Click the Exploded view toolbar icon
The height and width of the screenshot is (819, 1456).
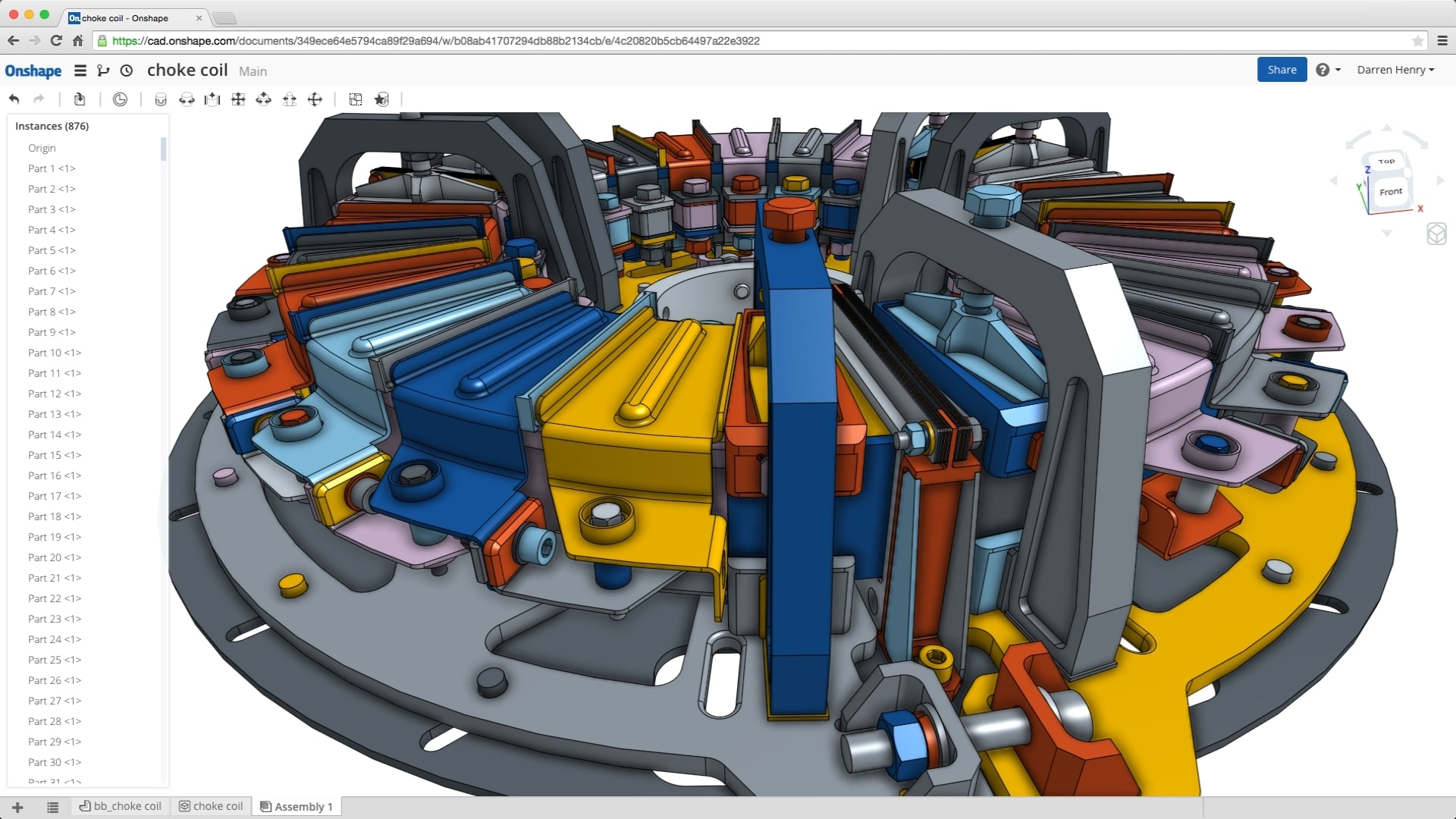click(356, 99)
